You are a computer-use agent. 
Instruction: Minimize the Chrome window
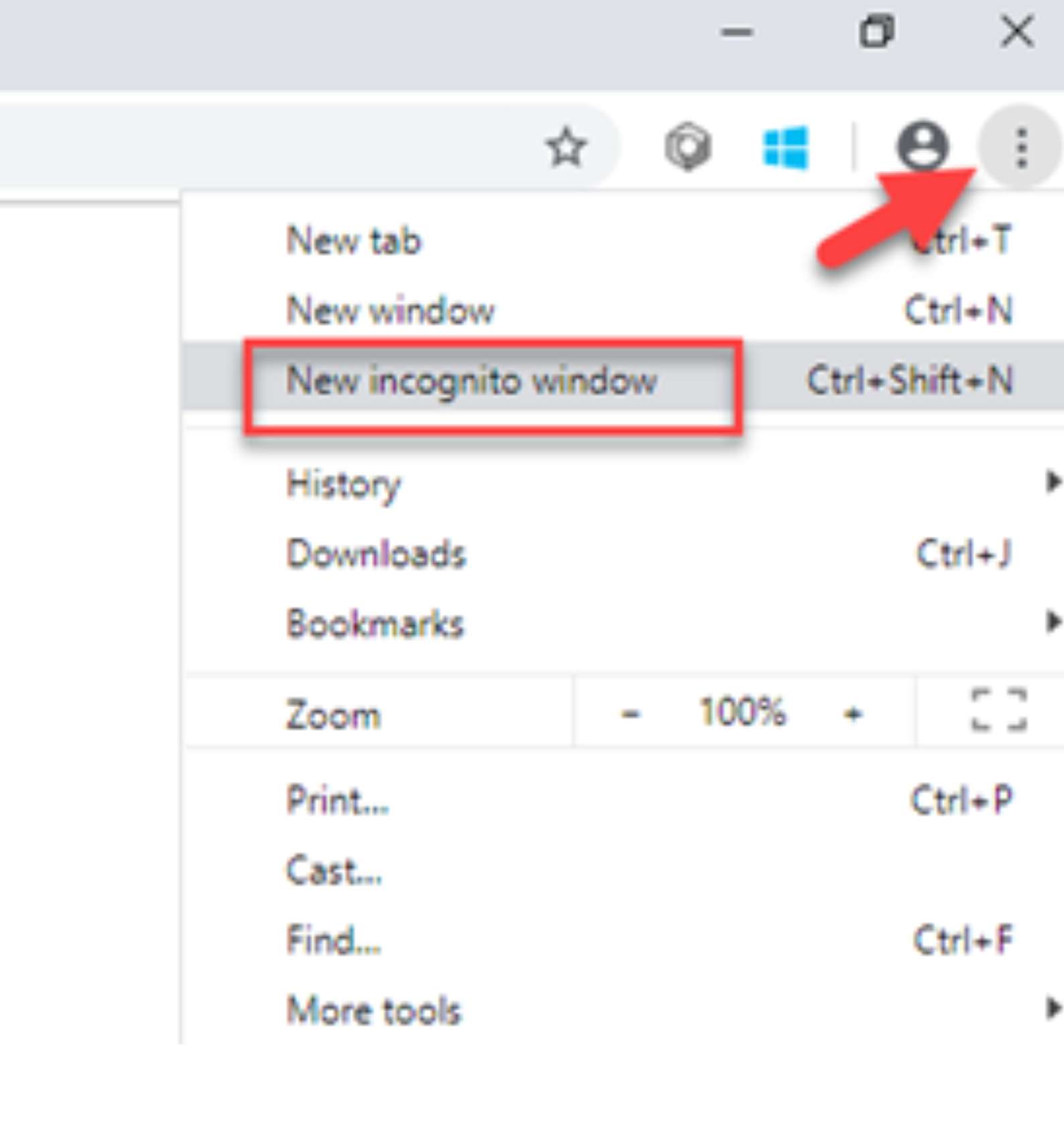tap(736, 32)
